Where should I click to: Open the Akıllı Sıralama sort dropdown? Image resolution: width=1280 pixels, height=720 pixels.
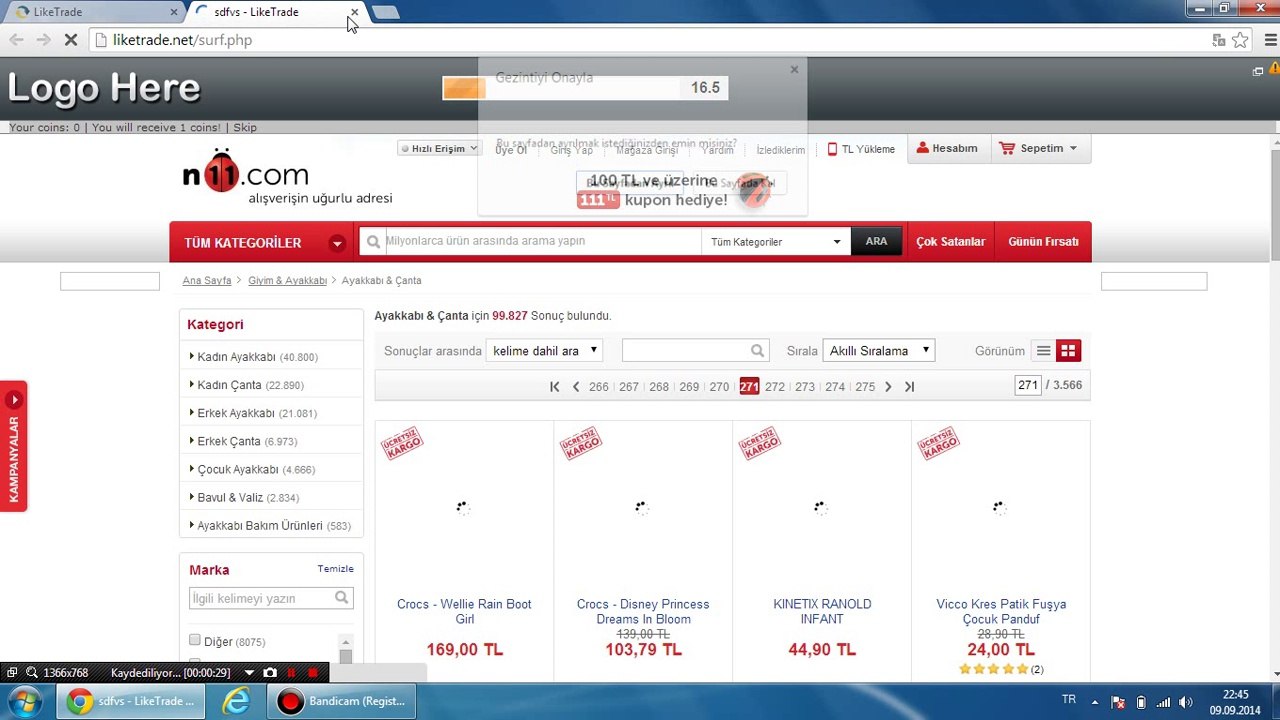tap(879, 351)
